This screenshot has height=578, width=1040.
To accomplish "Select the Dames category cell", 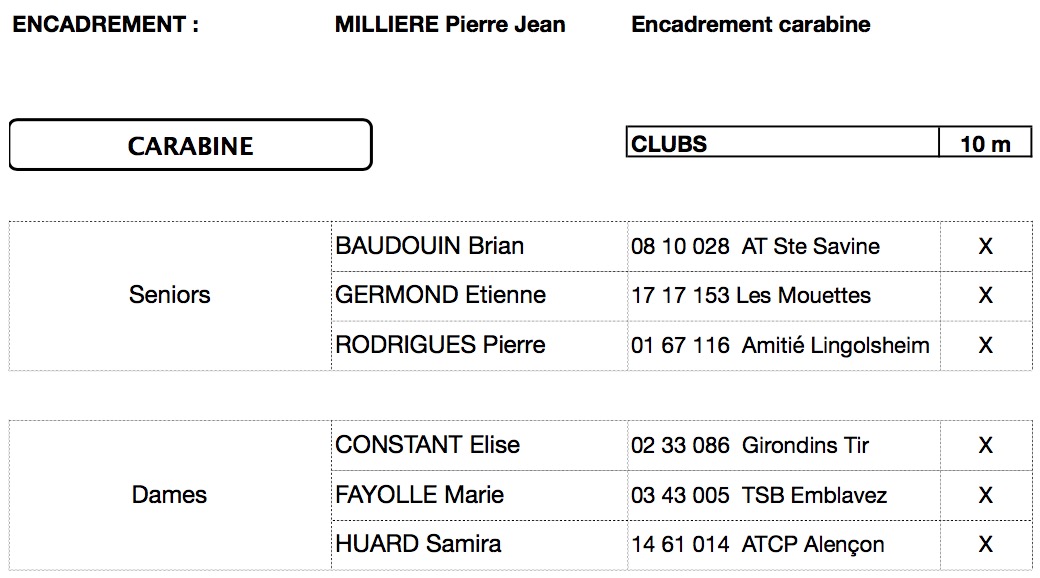I will pos(170,495).
